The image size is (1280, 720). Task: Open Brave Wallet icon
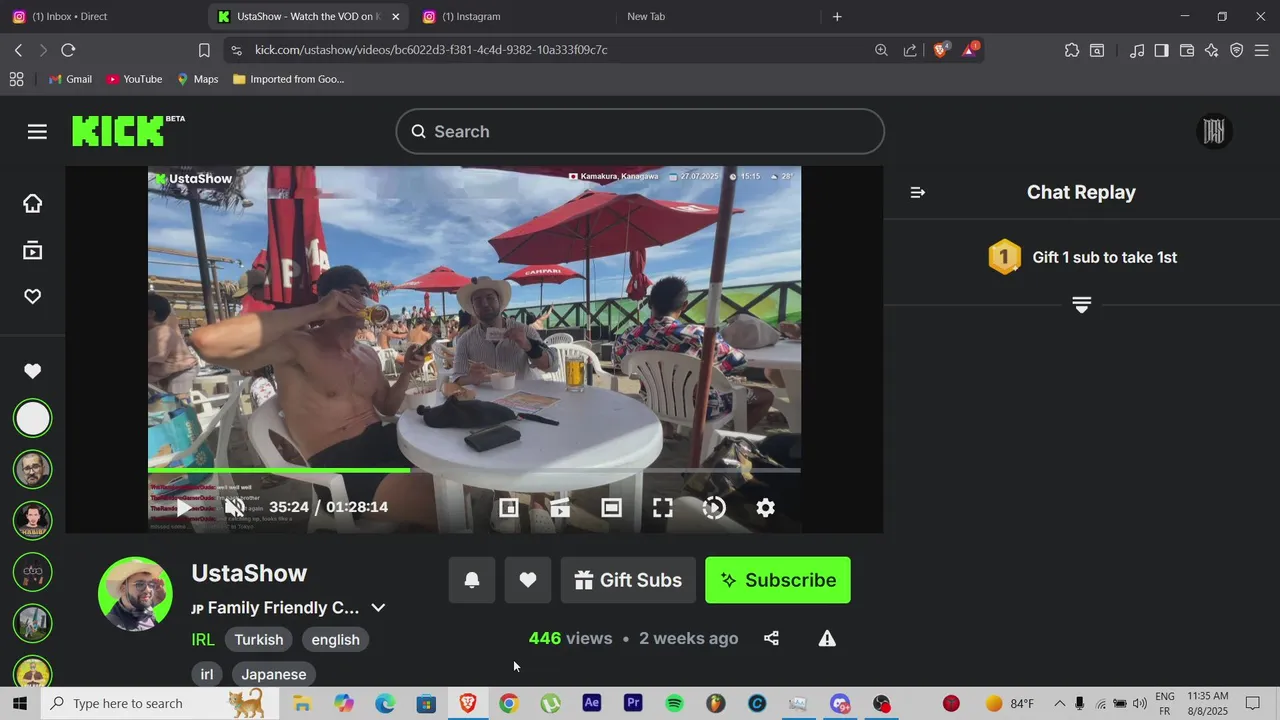pyautogui.click(x=1187, y=50)
